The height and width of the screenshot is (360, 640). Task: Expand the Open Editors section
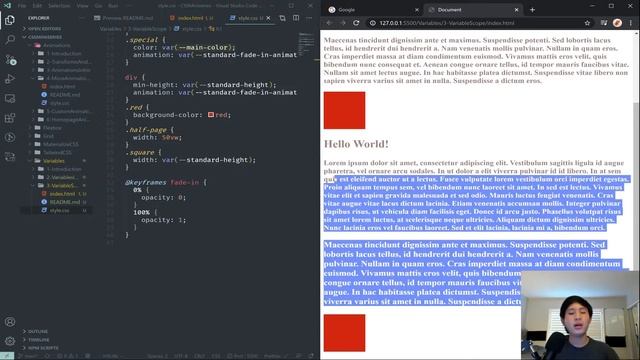click(43, 29)
